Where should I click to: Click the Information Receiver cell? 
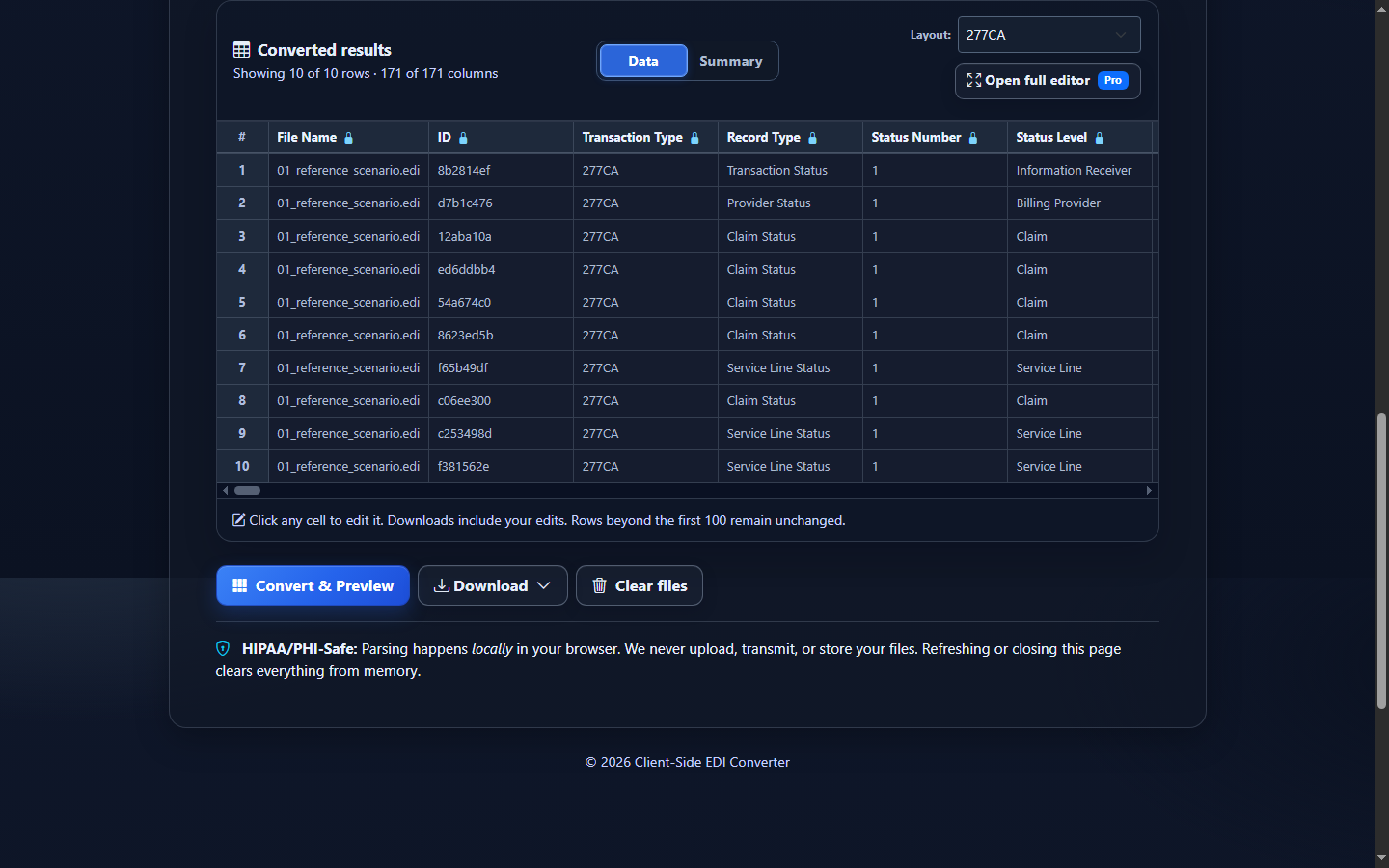click(x=1079, y=171)
